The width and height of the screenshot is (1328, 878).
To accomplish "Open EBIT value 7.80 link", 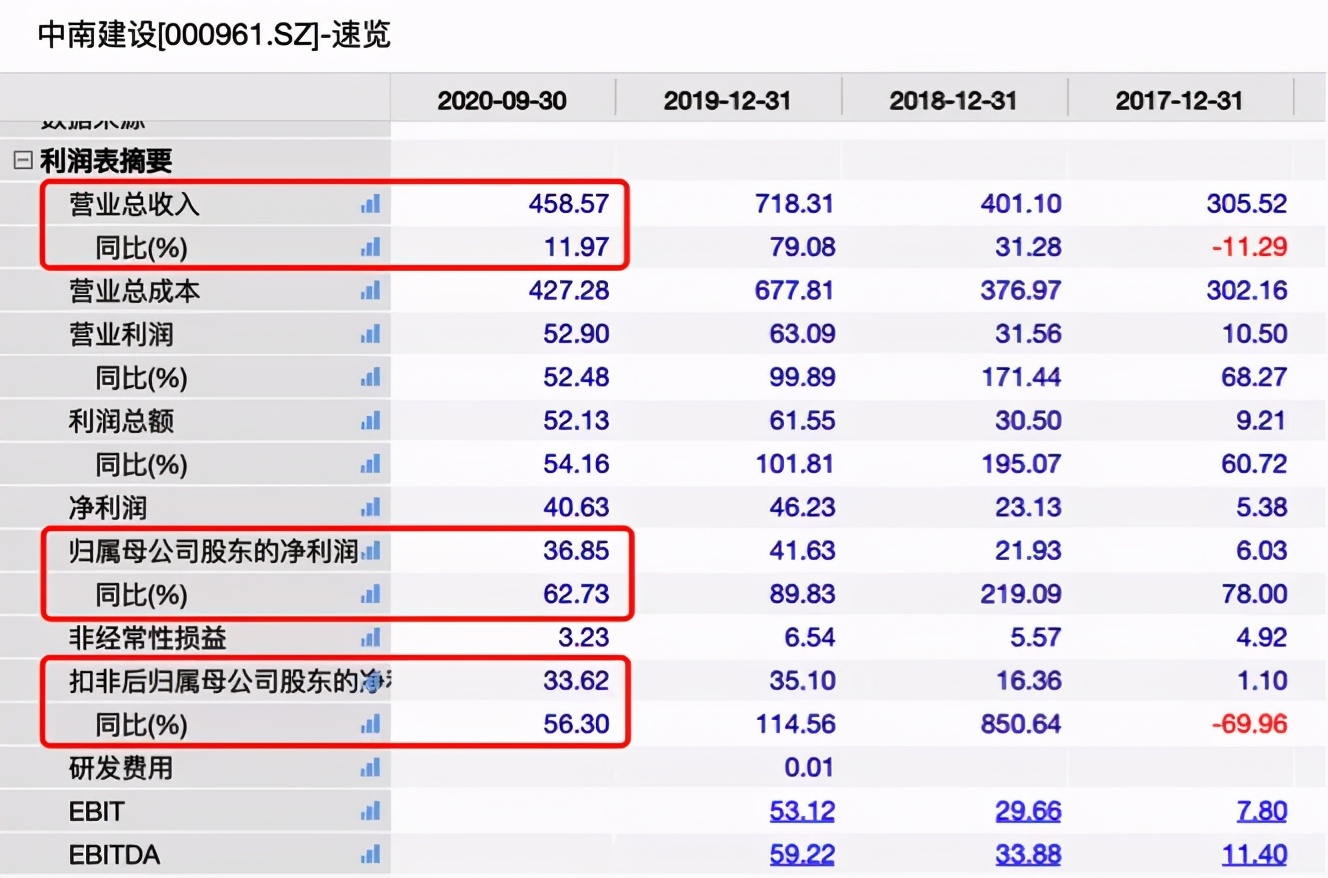I will 1262,811.
